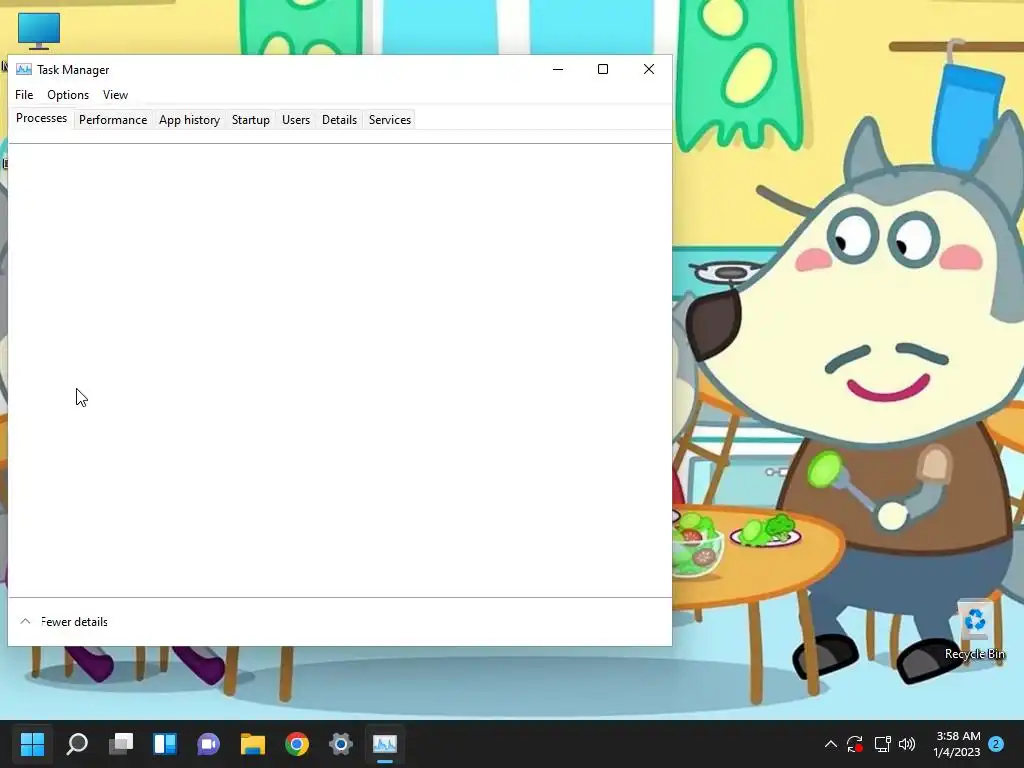Switch to the Services tab
This screenshot has width=1024, height=768.
pos(390,120)
